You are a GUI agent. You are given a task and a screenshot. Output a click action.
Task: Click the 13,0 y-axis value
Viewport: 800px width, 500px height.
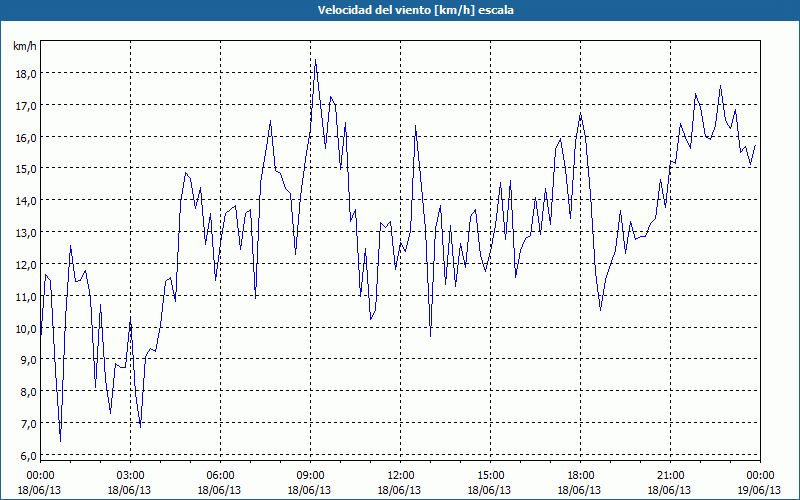pos(26,233)
